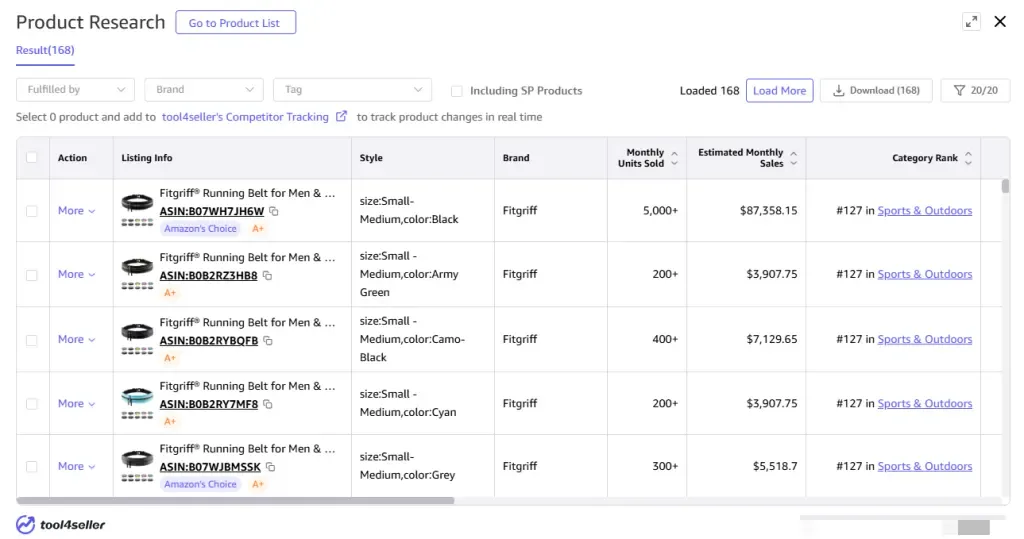
Task: Select checkbox for ASIN B07WH7JH6W row
Action: tap(31, 211)
